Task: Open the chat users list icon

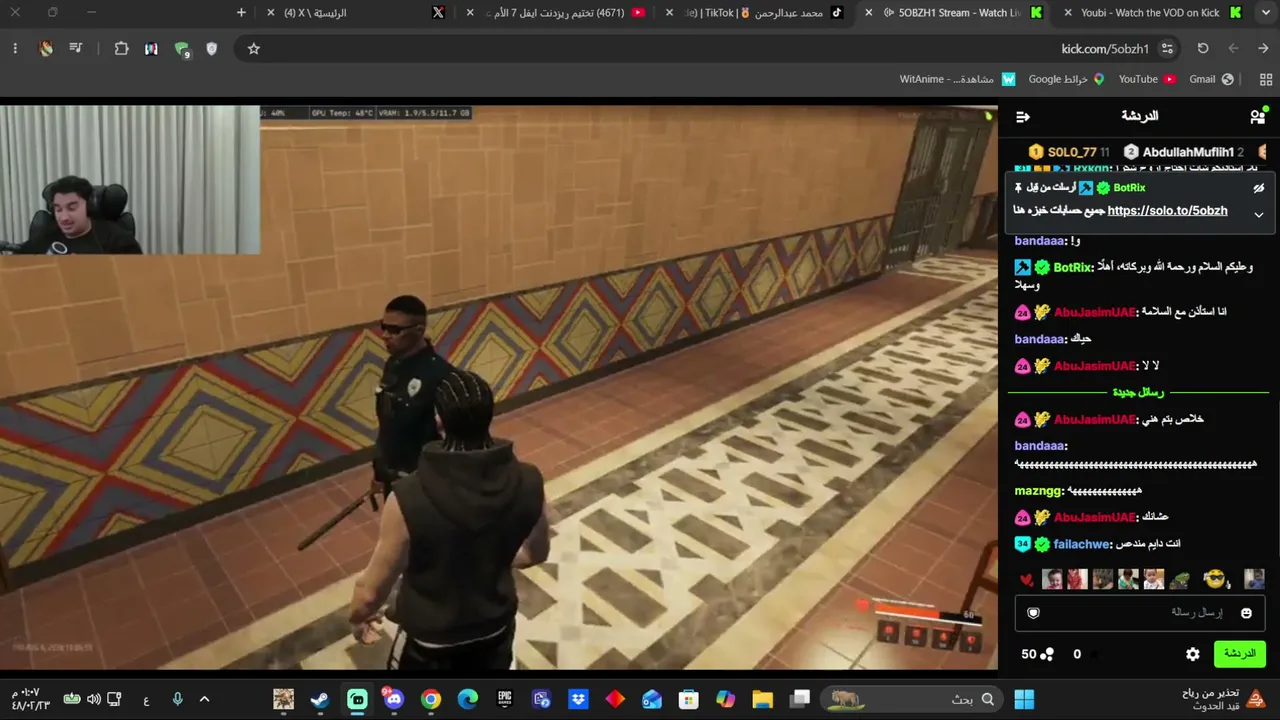Action: click(x=1257, y=116)
